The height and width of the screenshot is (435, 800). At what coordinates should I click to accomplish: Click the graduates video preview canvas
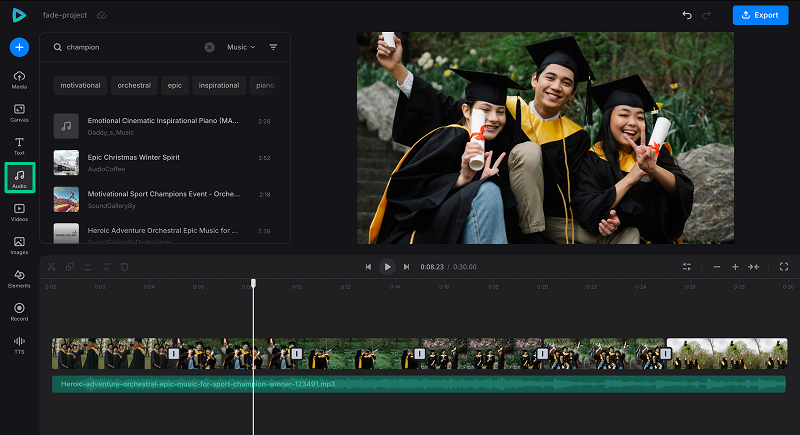(545, 138)
